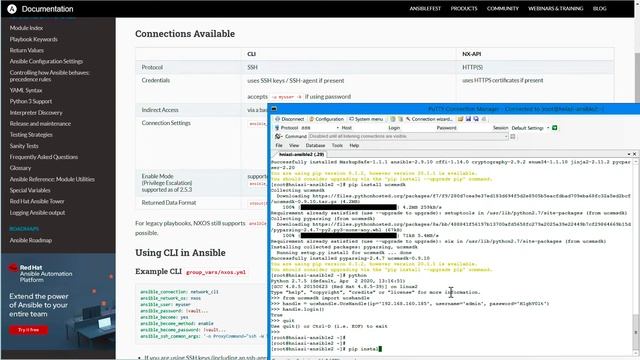The image size is (640, 360).
Task: Launch the Connection wizard
Action: pyautogui.click(x=429, y=119)
